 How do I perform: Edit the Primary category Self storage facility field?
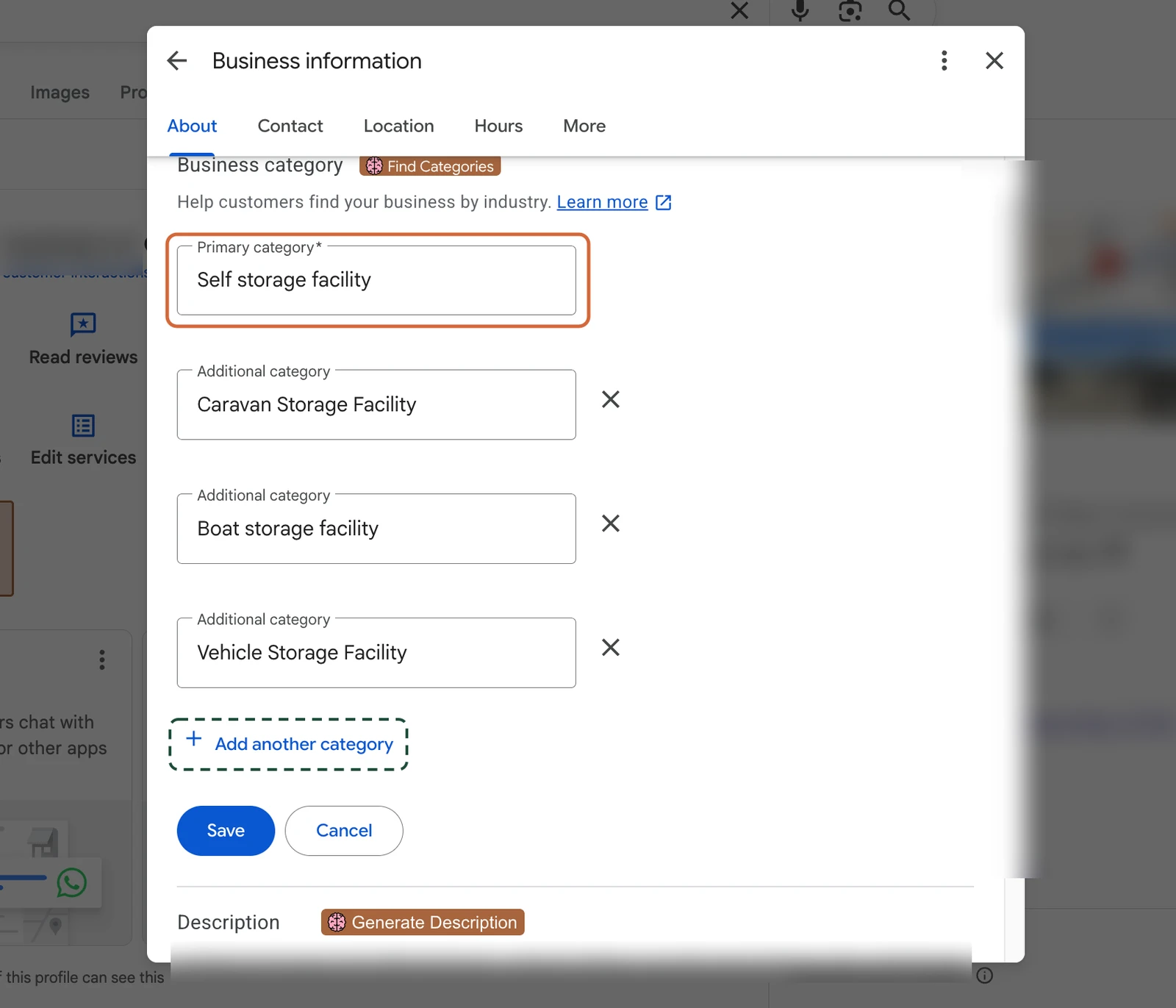pos(376,280)
